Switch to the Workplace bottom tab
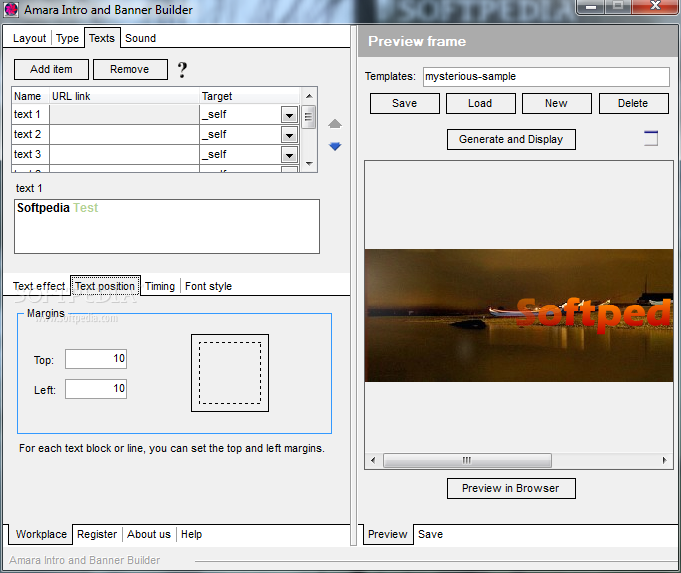The height and width of the screenshot is (573, 681). coord(41,534)
